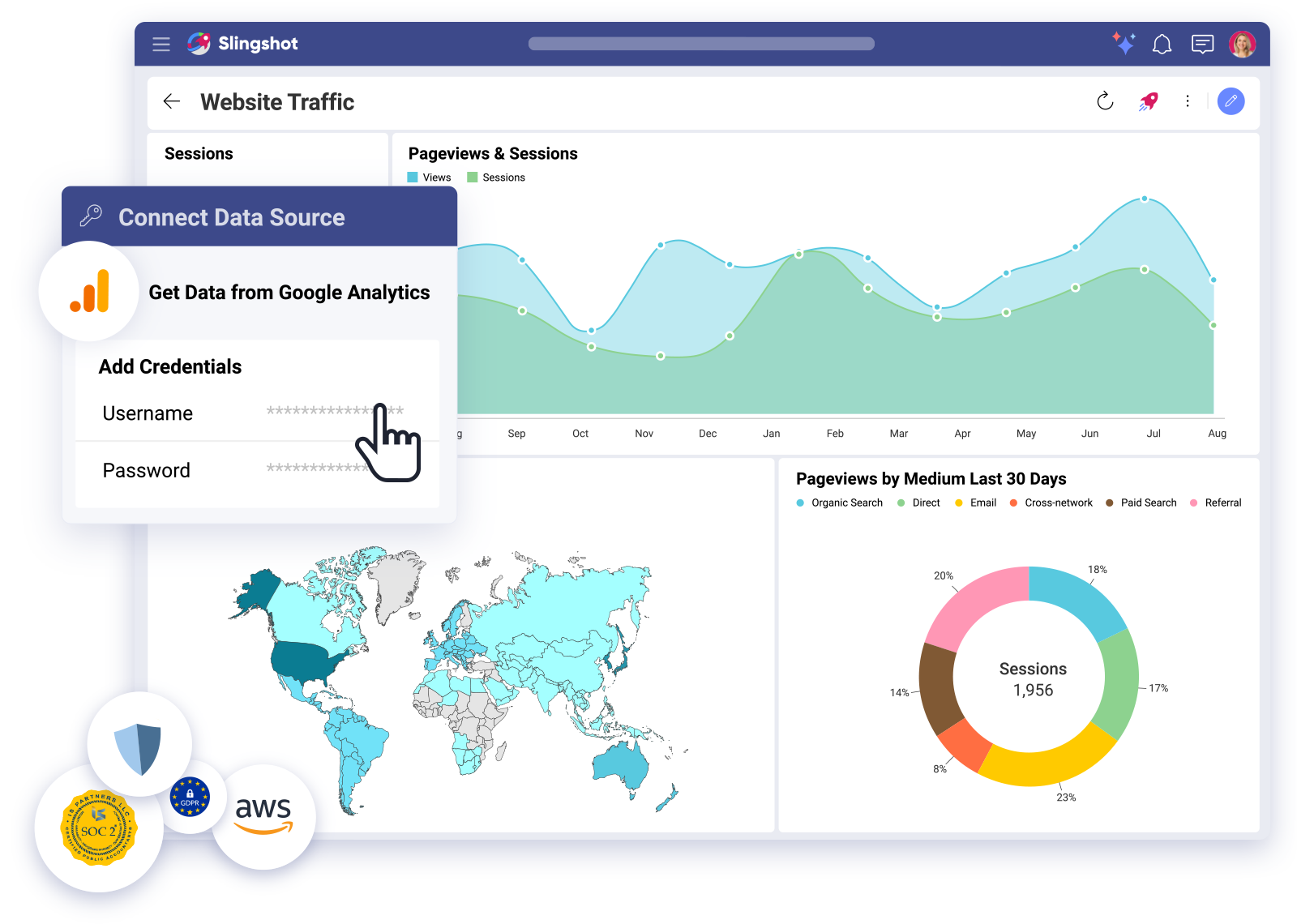Click the Slingshot logo
1297x924 pixels.
pos(243,44)
